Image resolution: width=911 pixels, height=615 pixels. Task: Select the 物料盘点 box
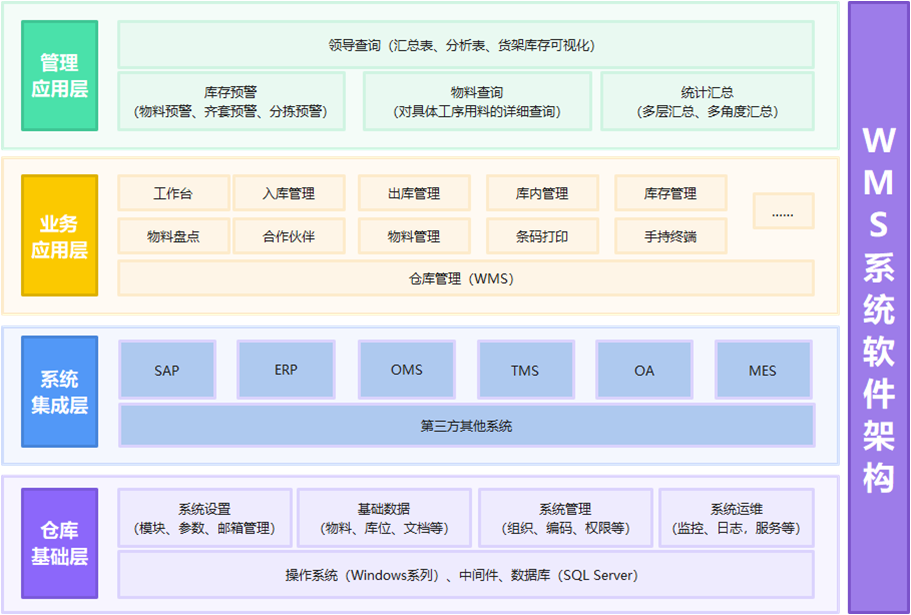pyautogui.click(x=174, y=236)
